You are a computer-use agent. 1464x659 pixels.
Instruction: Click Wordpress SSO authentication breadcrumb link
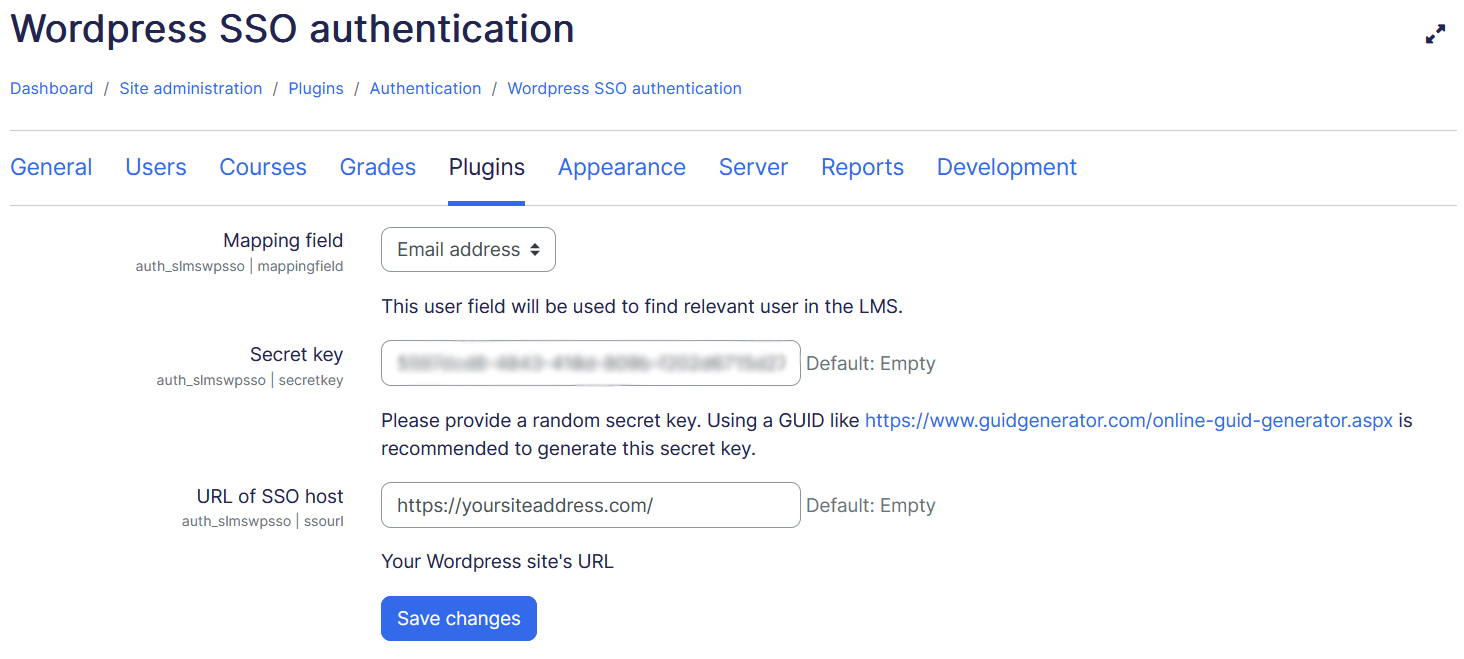(624, 88)
